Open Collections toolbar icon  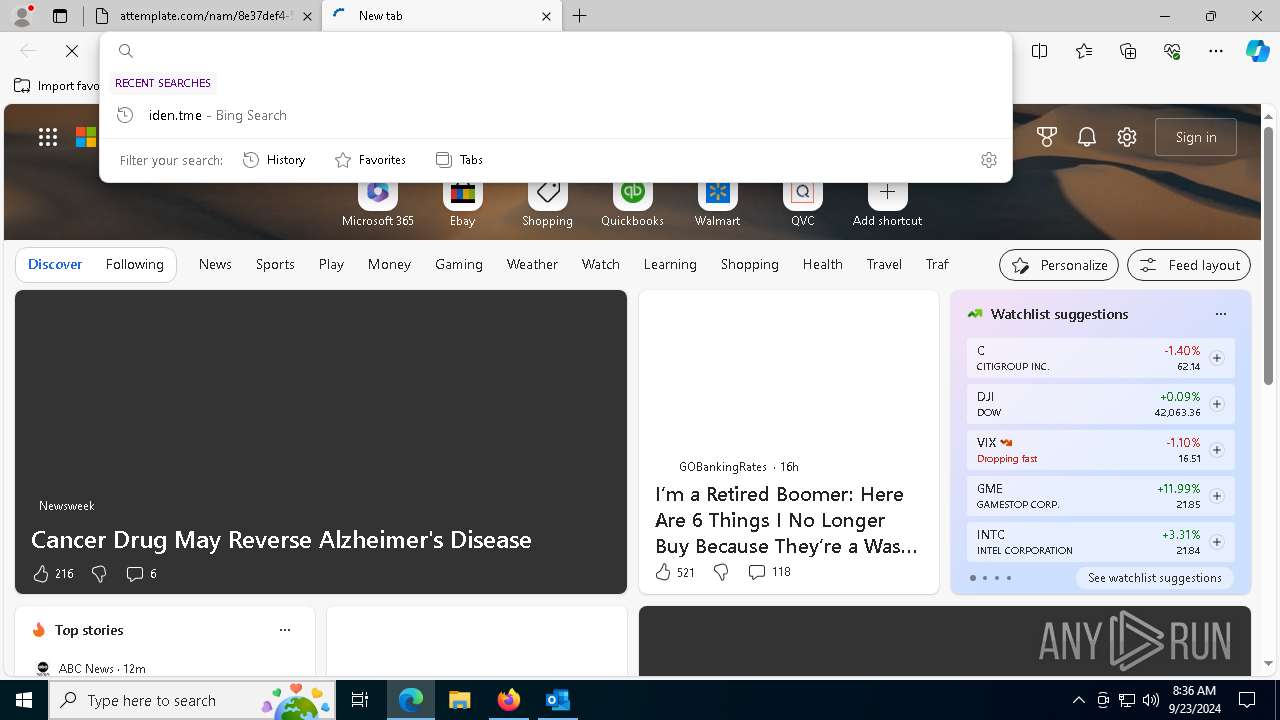click(1128, 51)
